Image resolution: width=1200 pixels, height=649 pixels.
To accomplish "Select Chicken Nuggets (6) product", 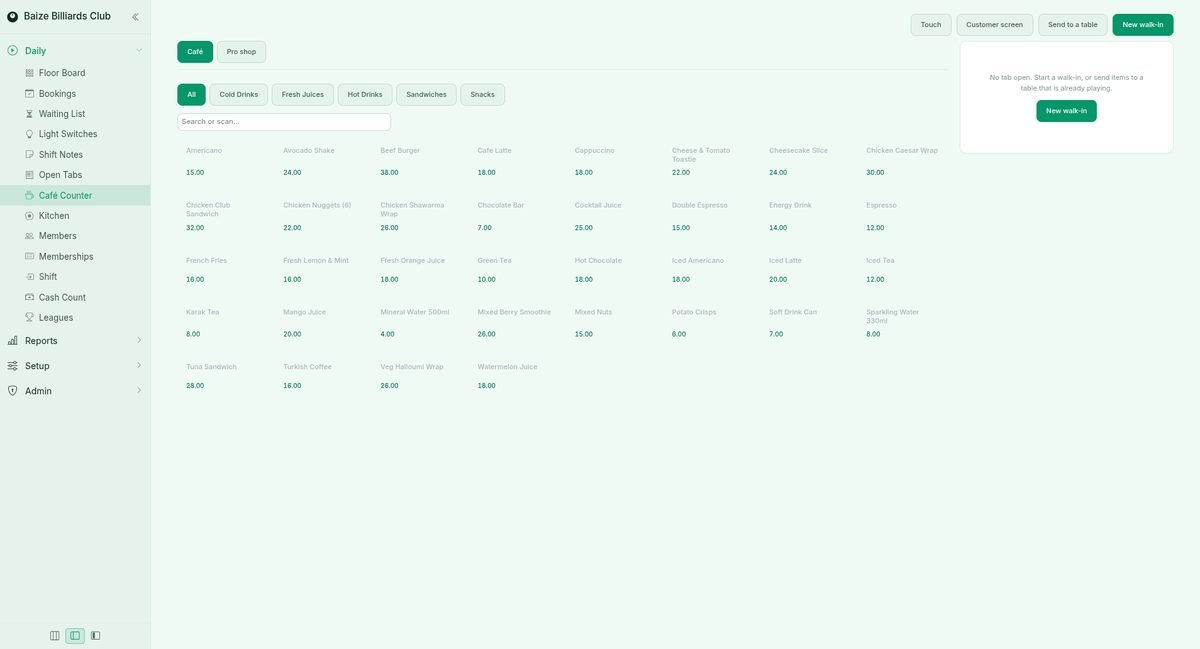I will click(323, 216).
